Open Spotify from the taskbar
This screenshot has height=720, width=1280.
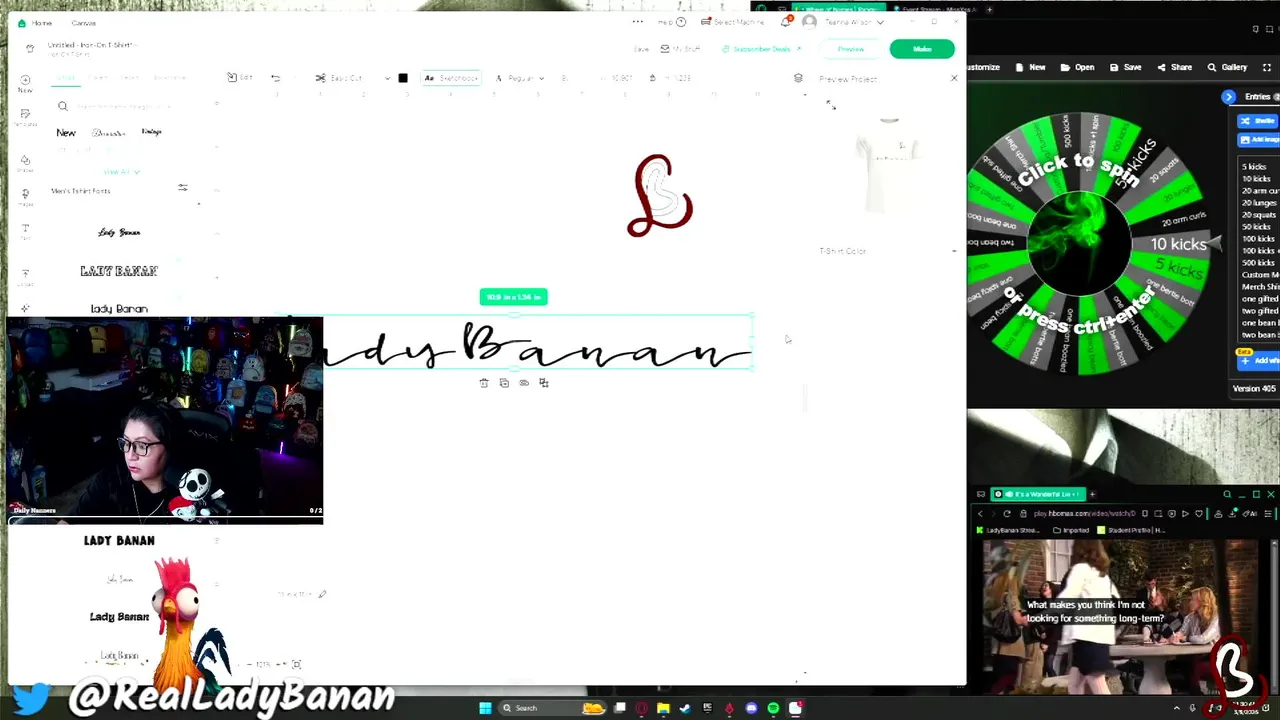tap(773, 708)
